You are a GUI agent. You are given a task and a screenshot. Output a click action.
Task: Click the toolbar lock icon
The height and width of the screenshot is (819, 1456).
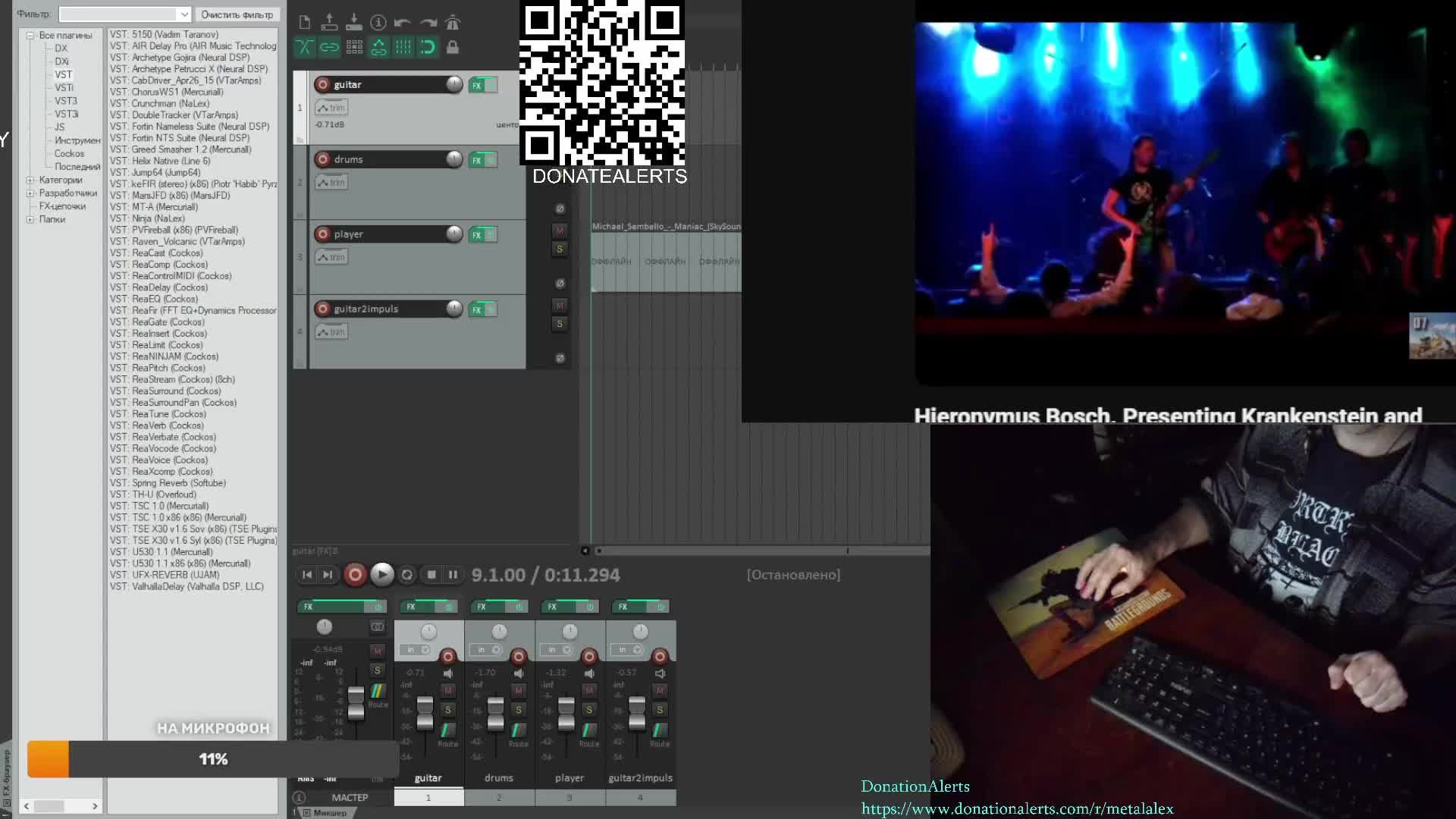453,47
